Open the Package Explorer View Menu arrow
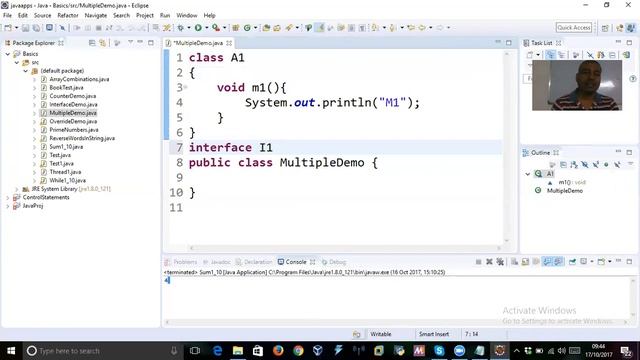 (130, 42)
